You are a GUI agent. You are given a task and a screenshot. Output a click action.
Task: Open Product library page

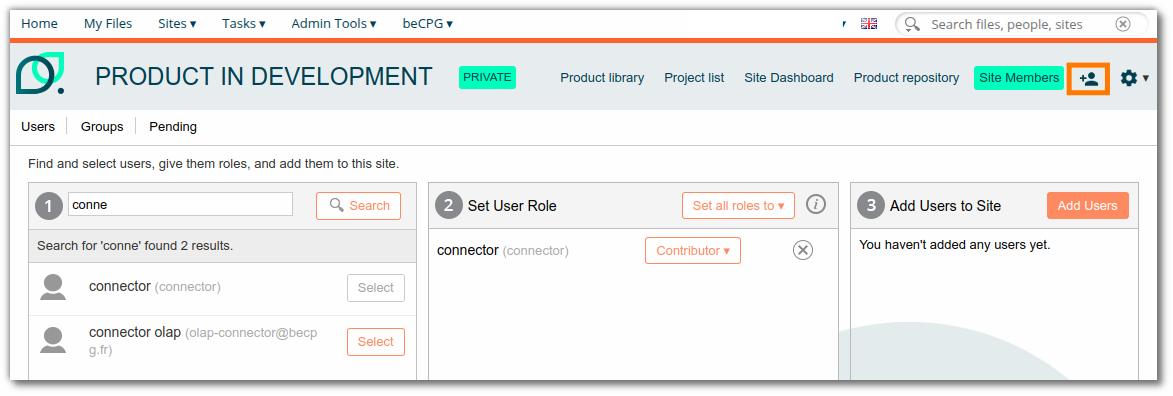pyautogui.click(x=602, y=78)
